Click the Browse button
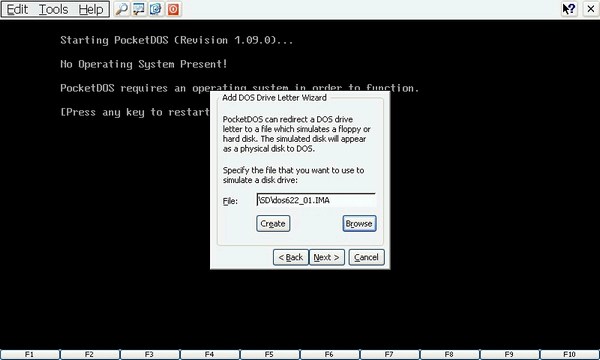The width and height of the screenshot is (600, 360). [359, 223]
